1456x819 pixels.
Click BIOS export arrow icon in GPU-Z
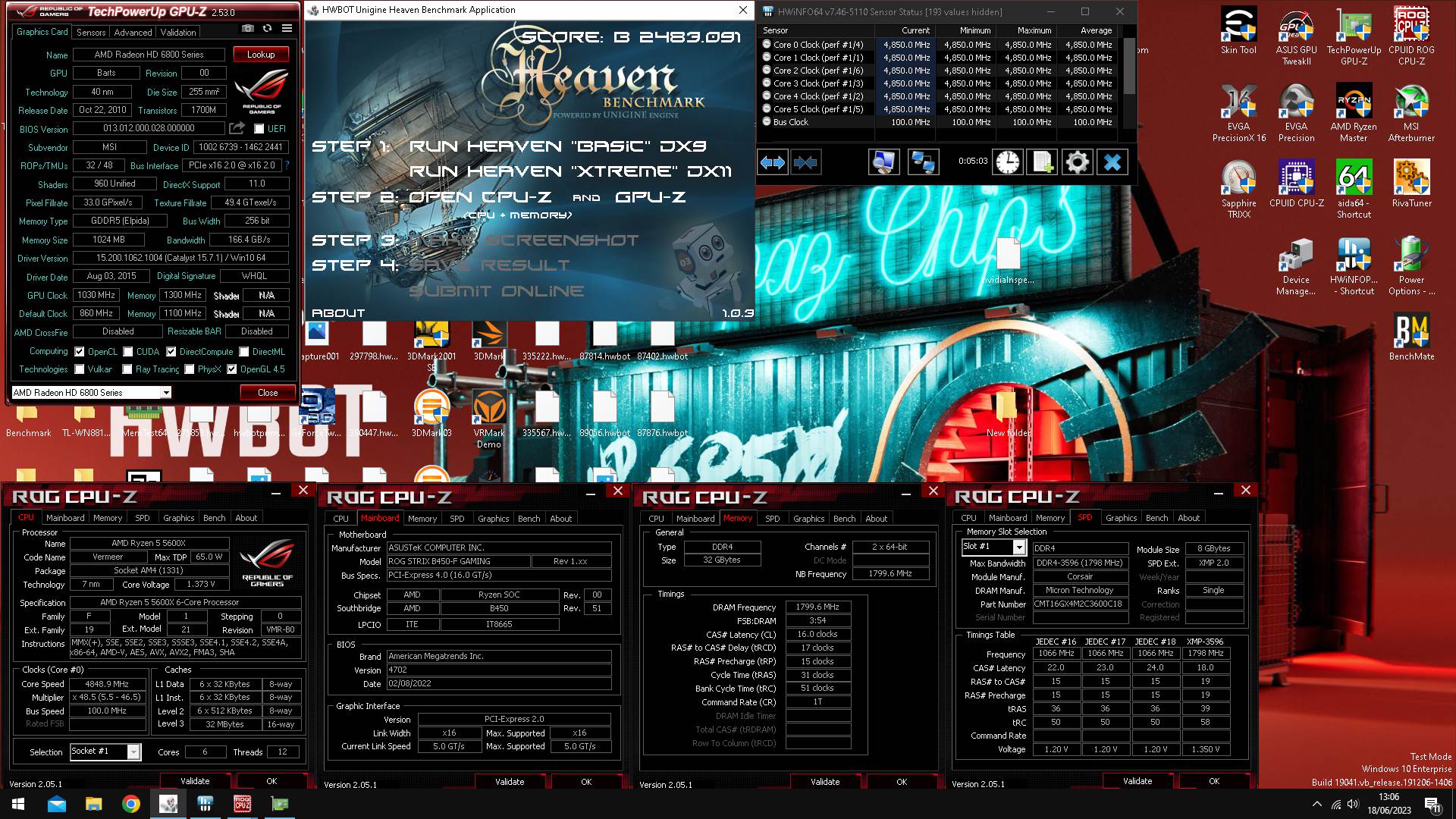point(237,128)
